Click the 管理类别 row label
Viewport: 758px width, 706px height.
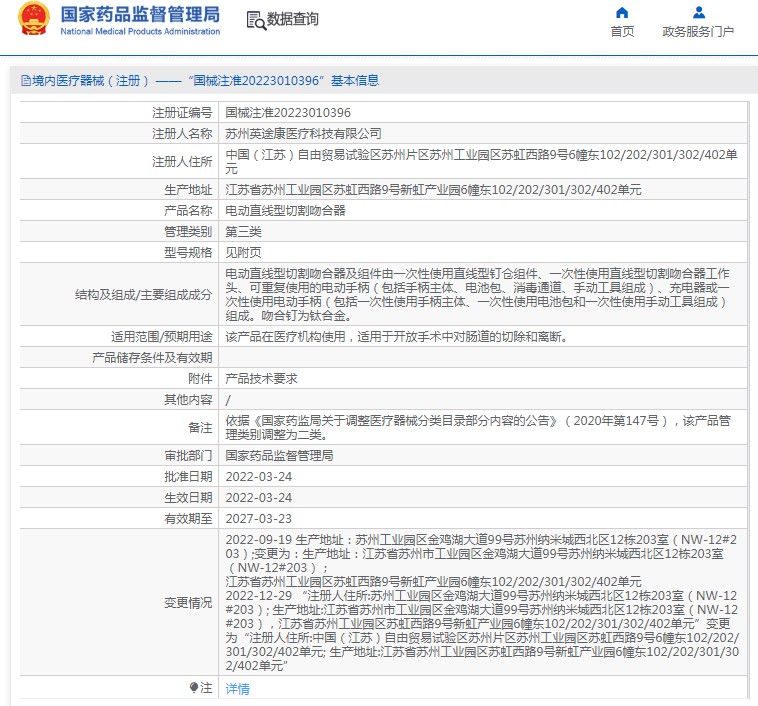[x=188, y=232]
